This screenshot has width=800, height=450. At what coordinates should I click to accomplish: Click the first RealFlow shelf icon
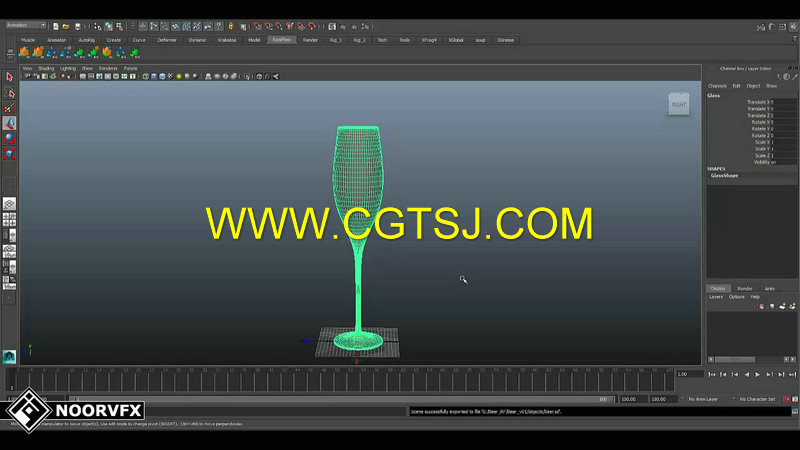coord(24,52)
